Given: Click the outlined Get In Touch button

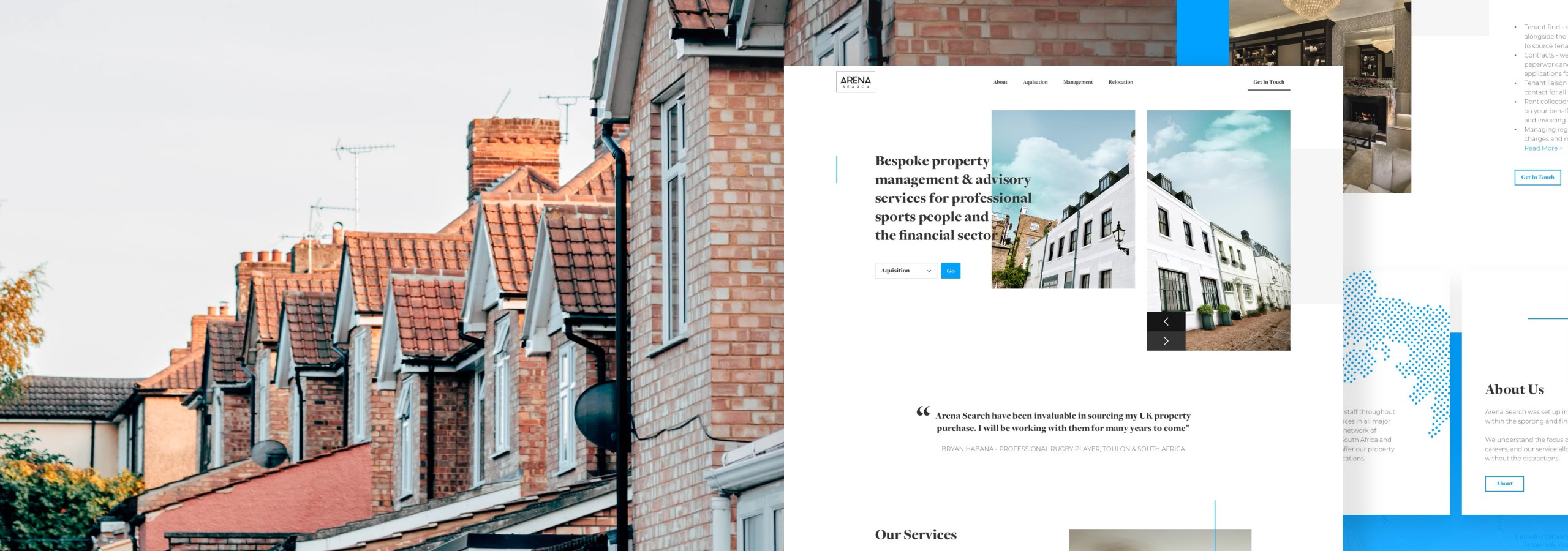Looking at the screenshot, I should pyautogui.click(x=1537, y=177).
